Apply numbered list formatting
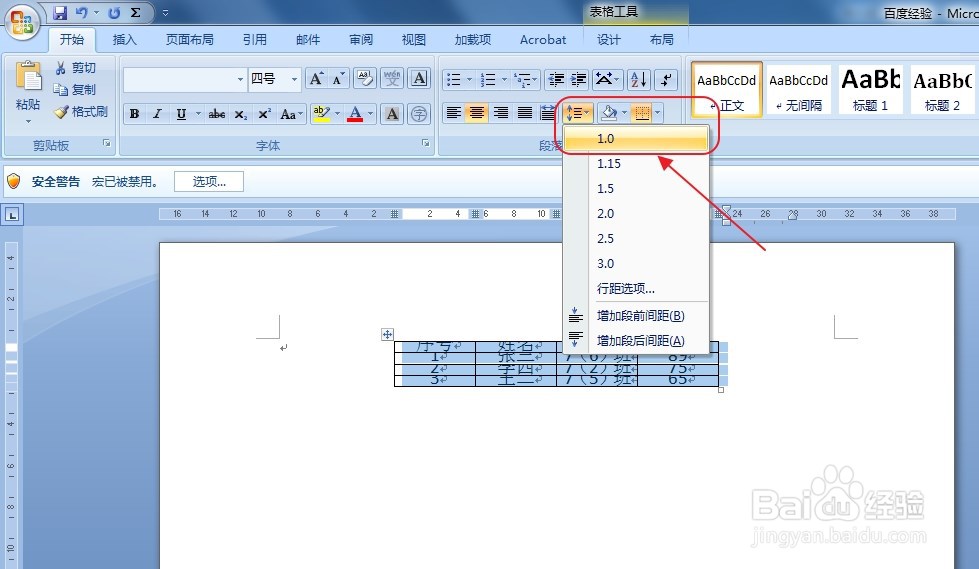 [x=488, y=79]
